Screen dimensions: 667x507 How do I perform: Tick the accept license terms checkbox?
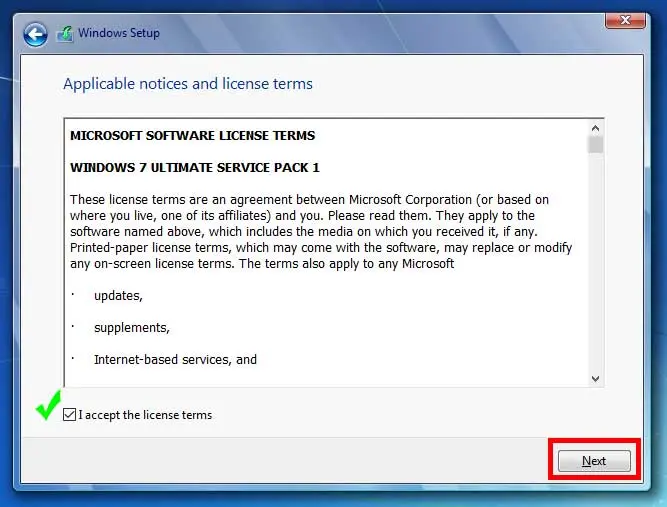[69, 415]
